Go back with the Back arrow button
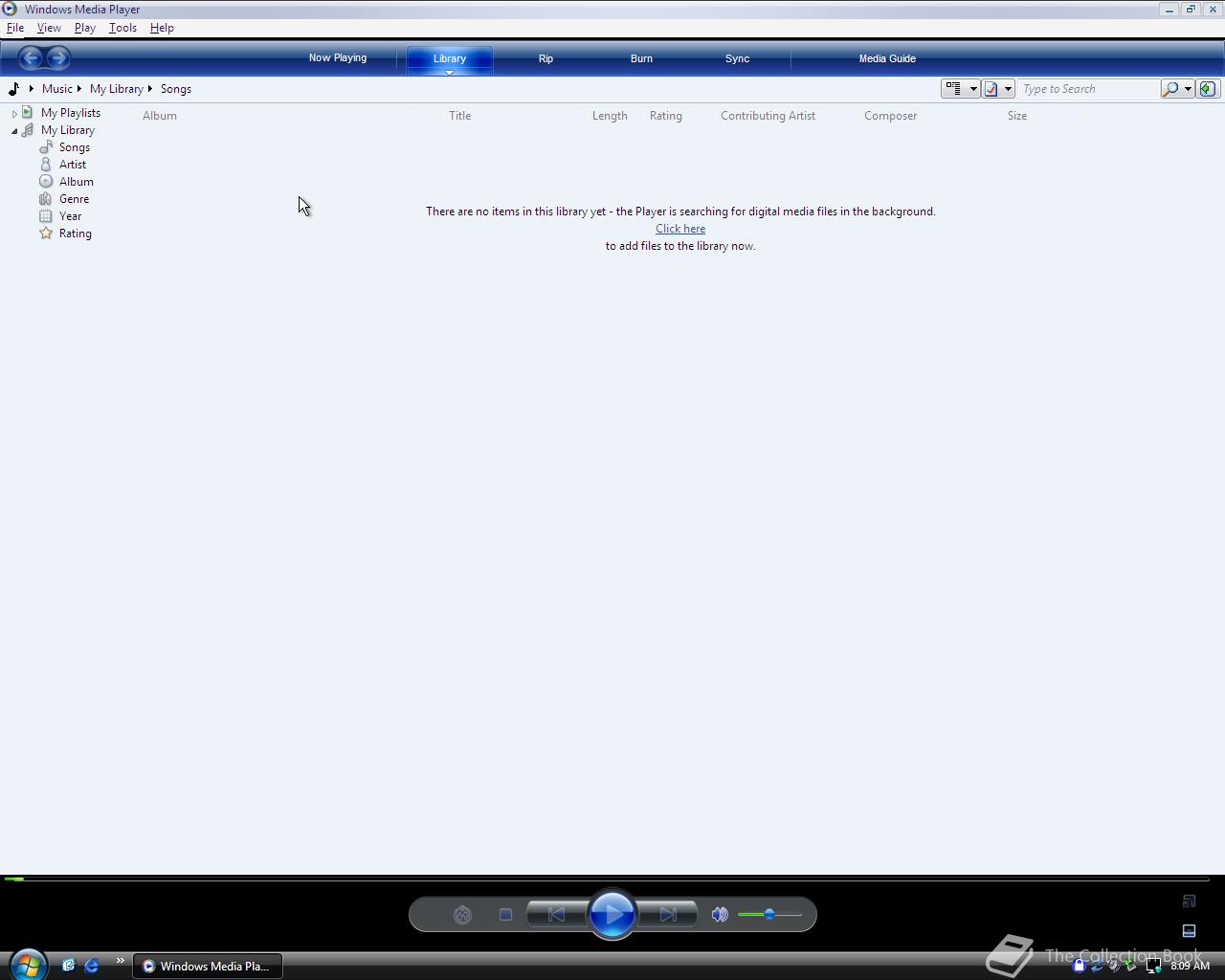The image size is (1225, 980). 31,58
